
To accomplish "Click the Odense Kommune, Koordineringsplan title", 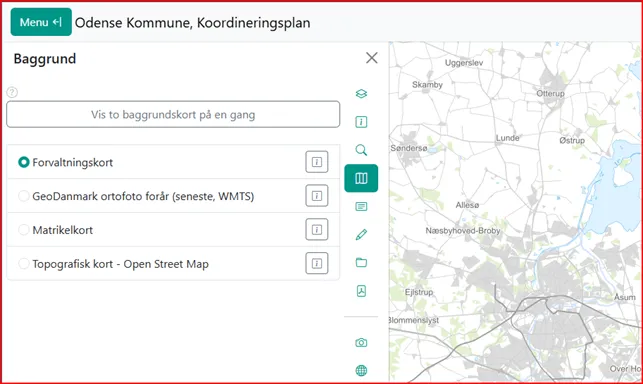I will point(192,23).
